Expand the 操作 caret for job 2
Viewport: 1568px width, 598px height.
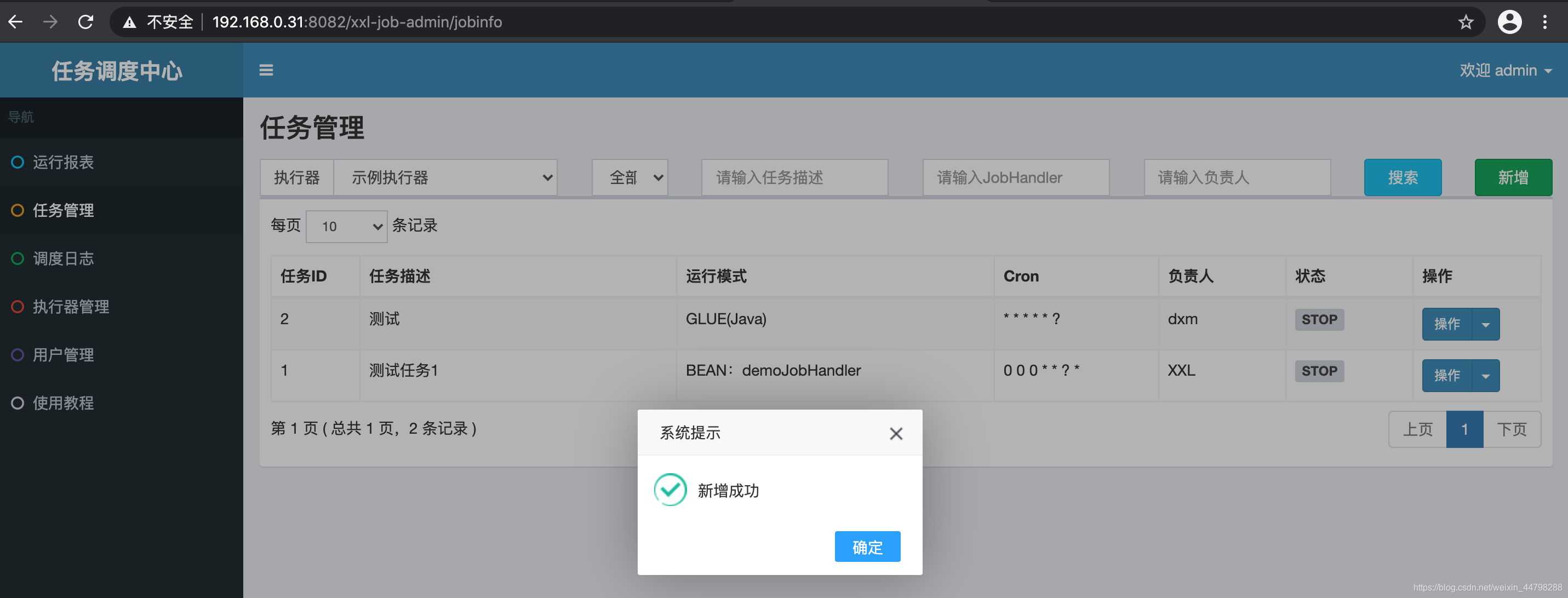(1485, 324)
